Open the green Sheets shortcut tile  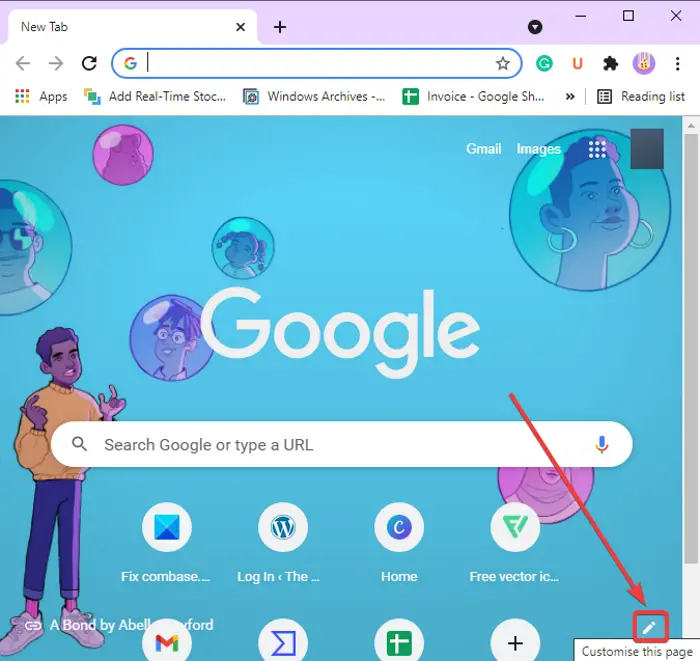399,641
